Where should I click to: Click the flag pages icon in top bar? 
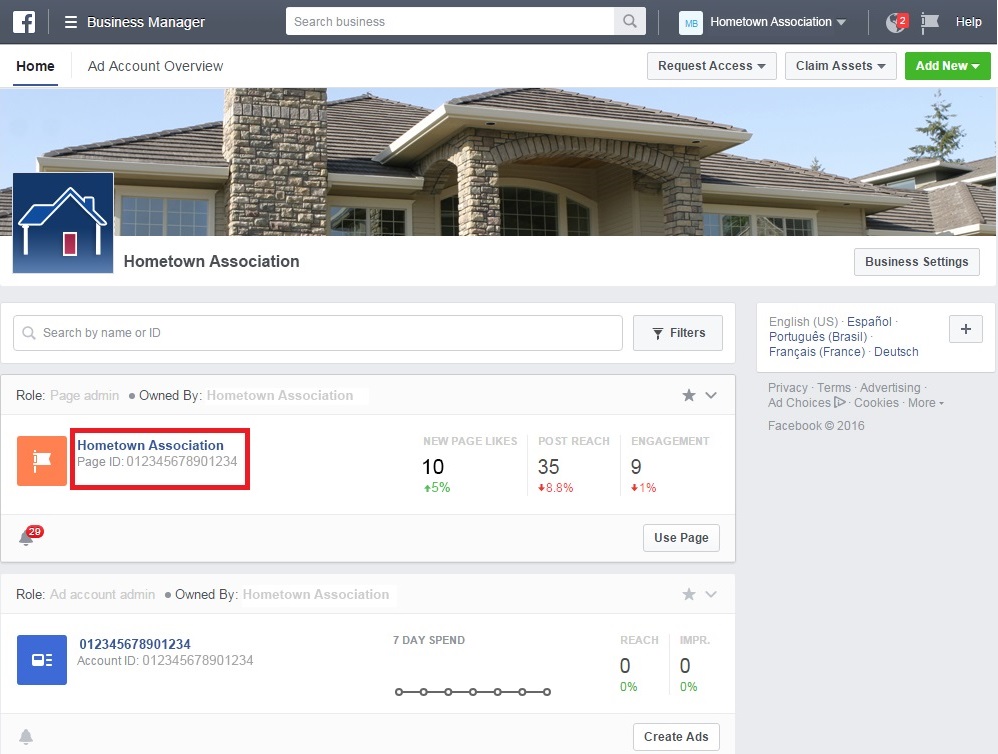pos(930,22)
